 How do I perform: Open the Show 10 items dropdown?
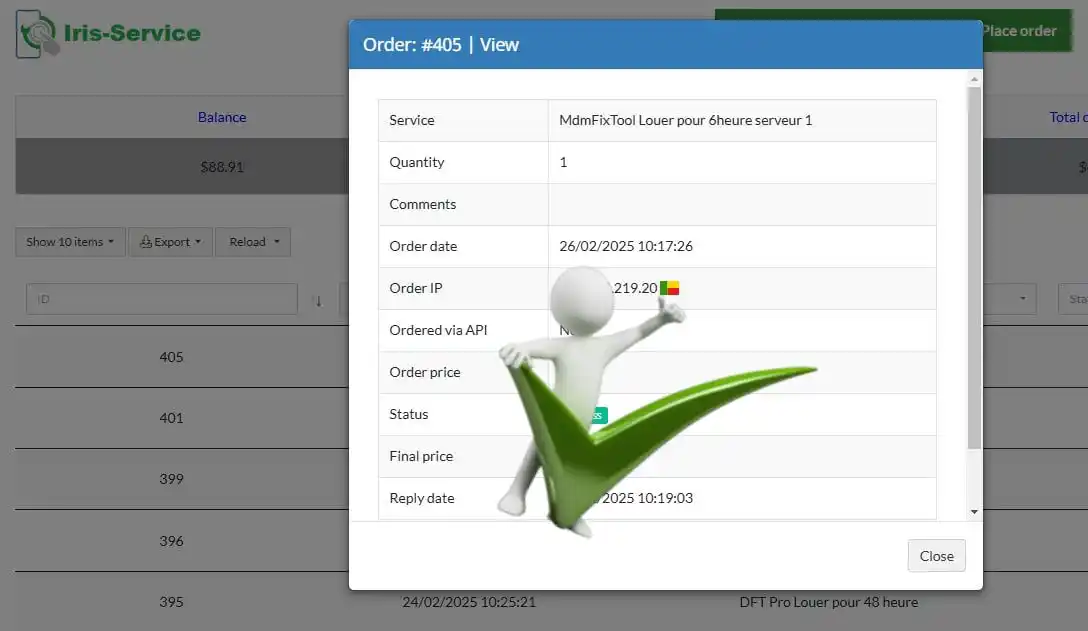pos(70,242)
